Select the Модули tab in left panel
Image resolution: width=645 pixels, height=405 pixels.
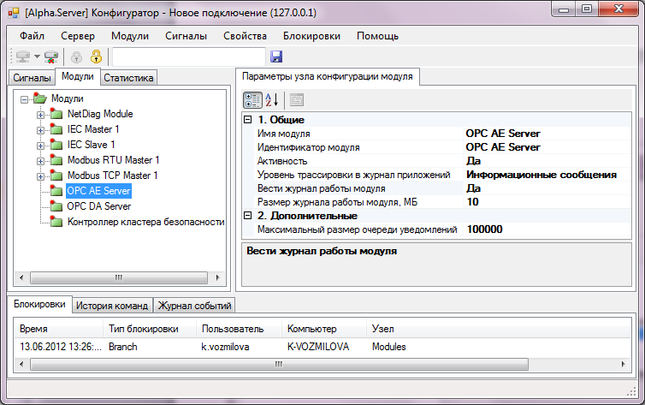click(77, 76)
